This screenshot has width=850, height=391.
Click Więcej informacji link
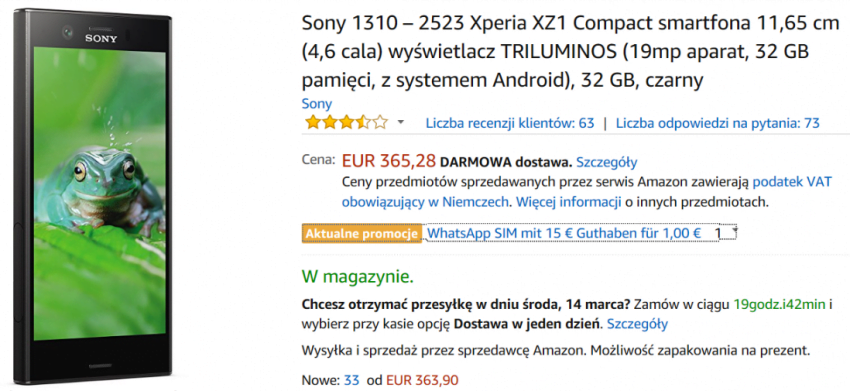[x=568, y=202]
